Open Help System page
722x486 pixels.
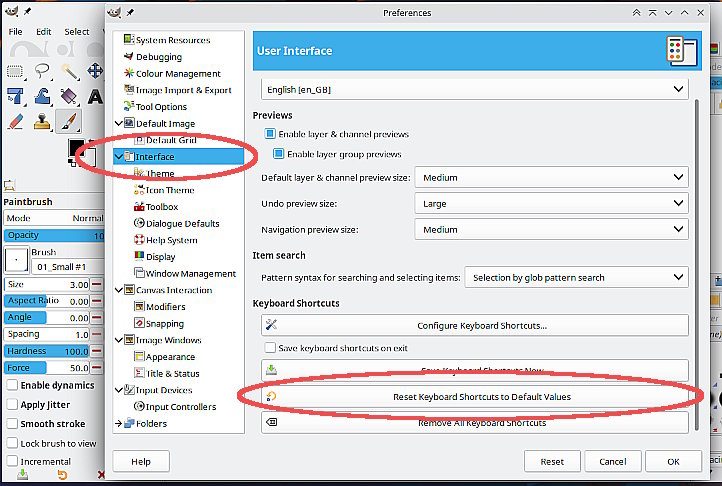tap(171, 240)
